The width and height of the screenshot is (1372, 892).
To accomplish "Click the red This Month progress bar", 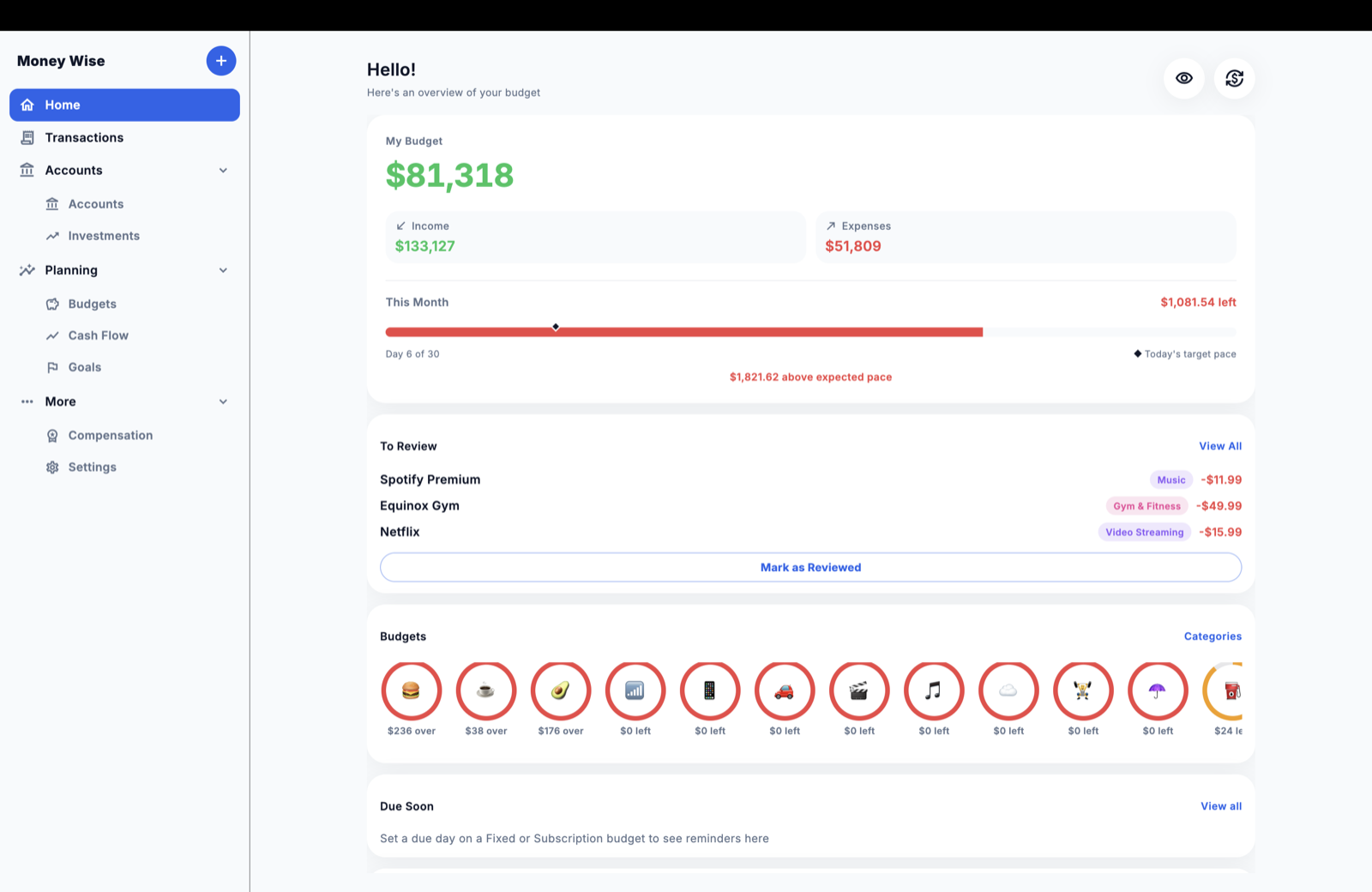I will [684, 332].
